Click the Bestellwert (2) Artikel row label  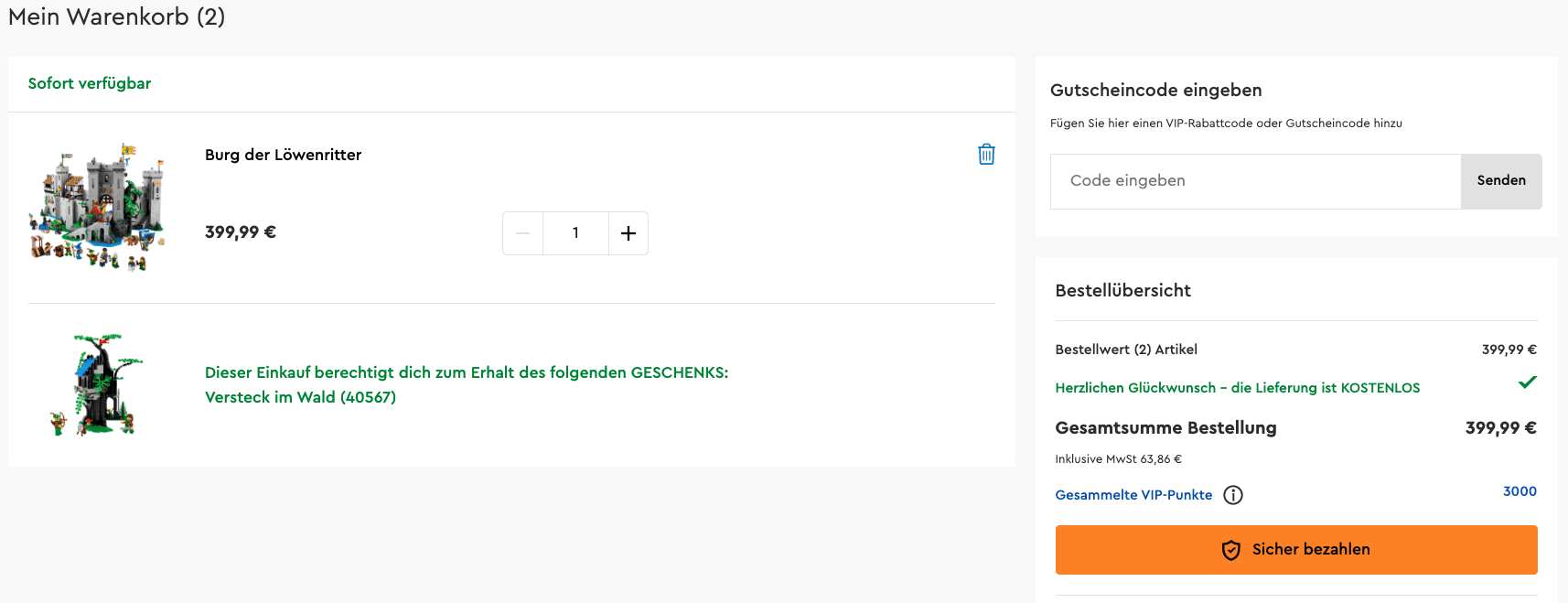click(x=1126, y=350)
